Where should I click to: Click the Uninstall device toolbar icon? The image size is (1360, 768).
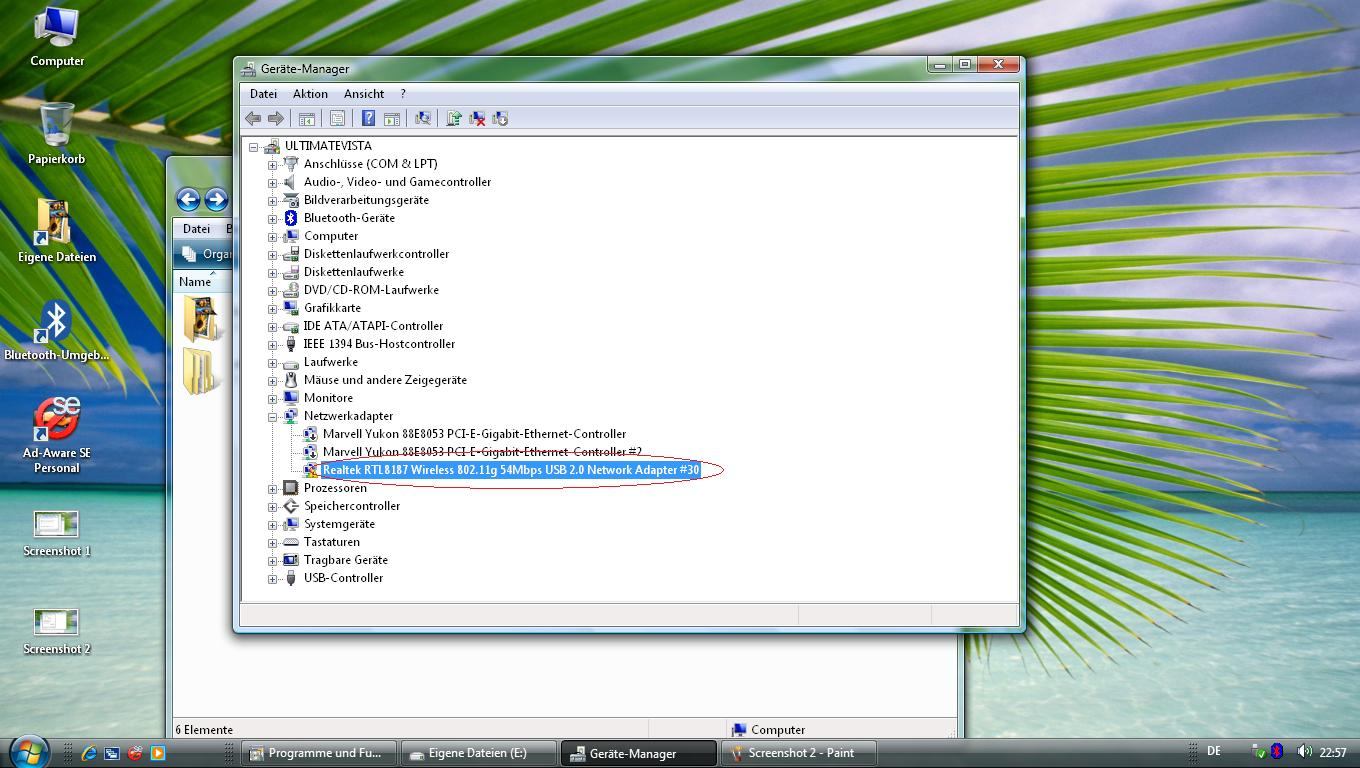[477, 118]
